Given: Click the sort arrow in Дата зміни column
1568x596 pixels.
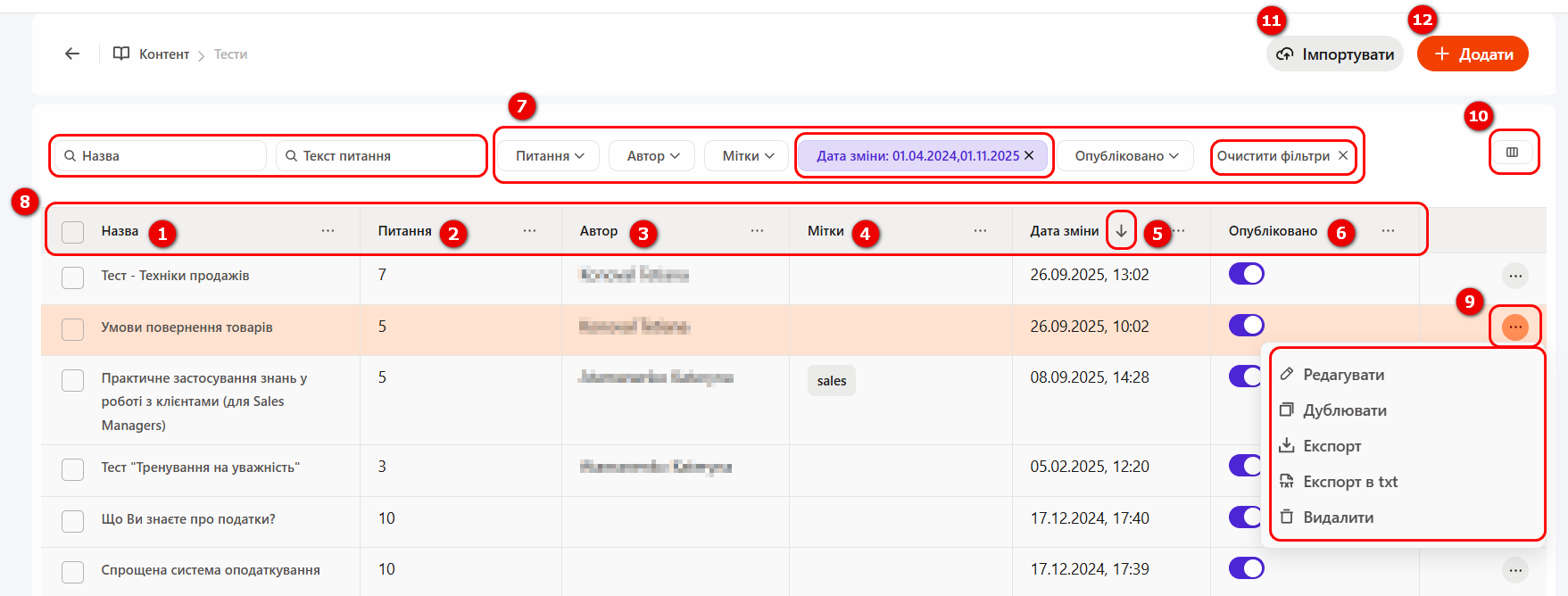Looking at the screenshot, I should pyautogui.click(x=1121, y=231).
